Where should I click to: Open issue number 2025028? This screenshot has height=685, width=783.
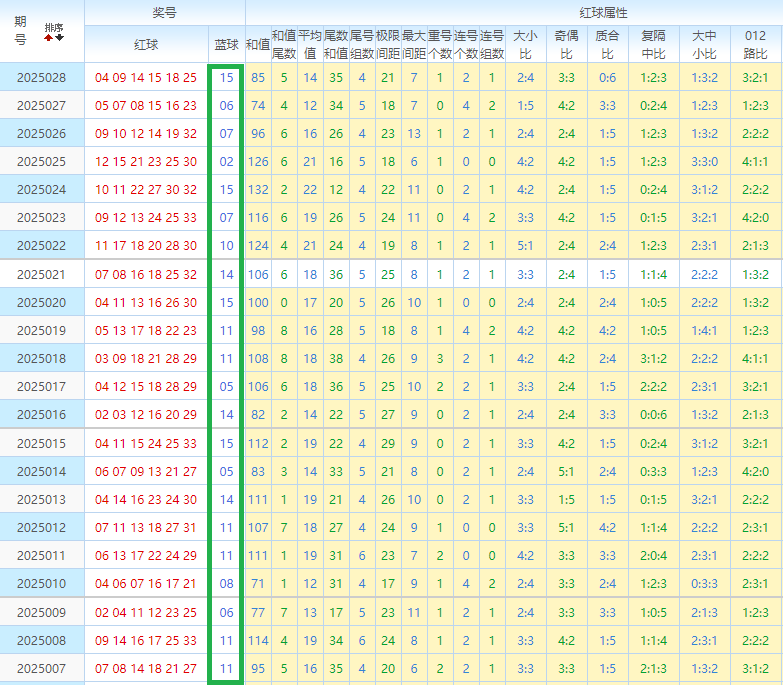click(41, 77)
